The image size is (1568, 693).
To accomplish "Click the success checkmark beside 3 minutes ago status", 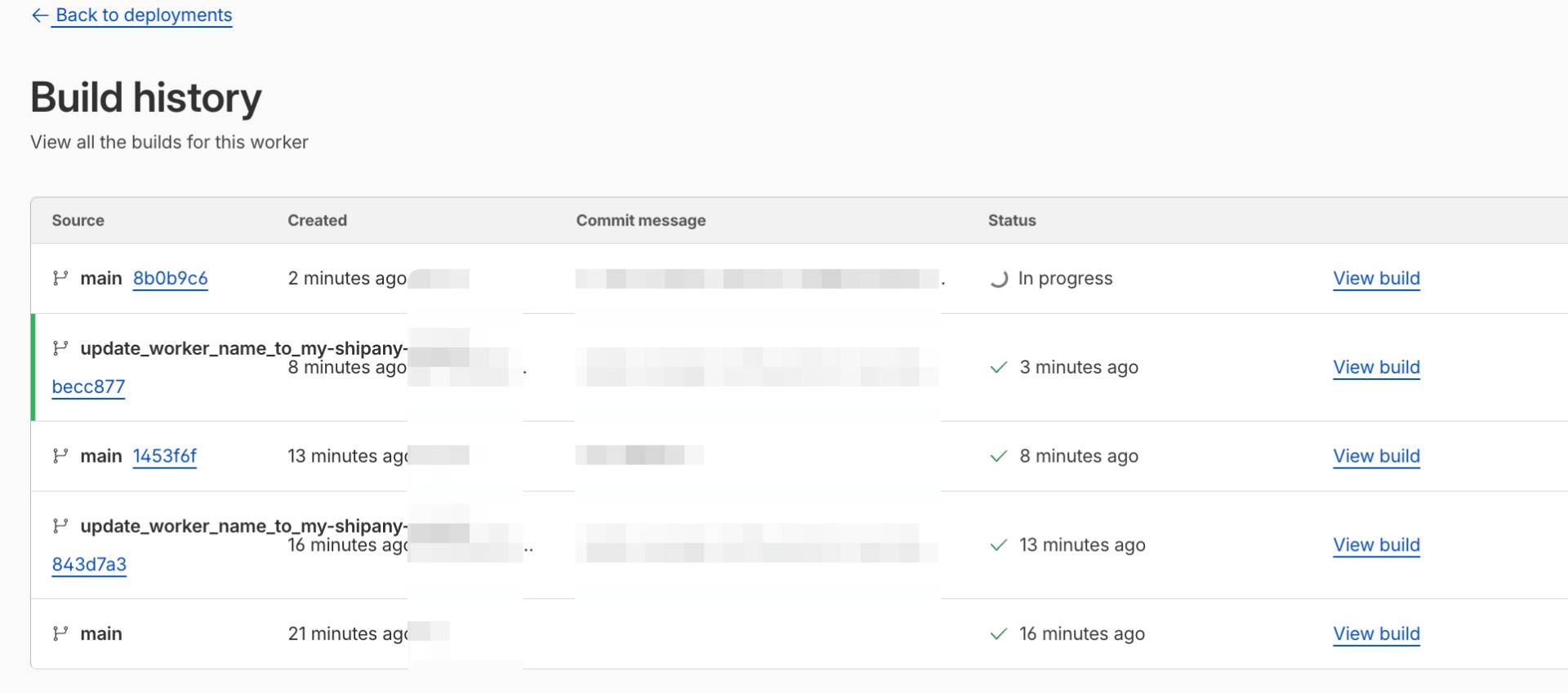I will click(x=998, y=368).
